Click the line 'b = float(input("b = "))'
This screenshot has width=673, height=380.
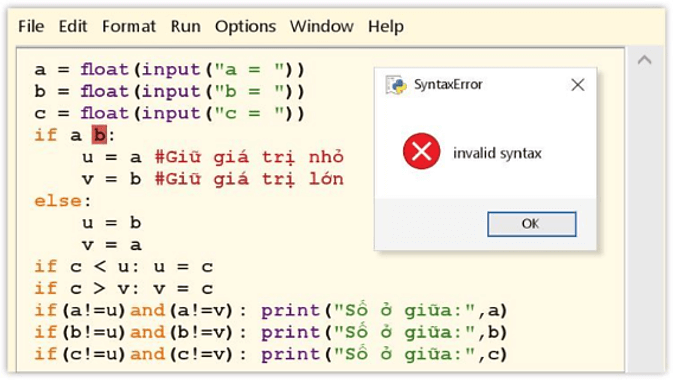[170, 91]
